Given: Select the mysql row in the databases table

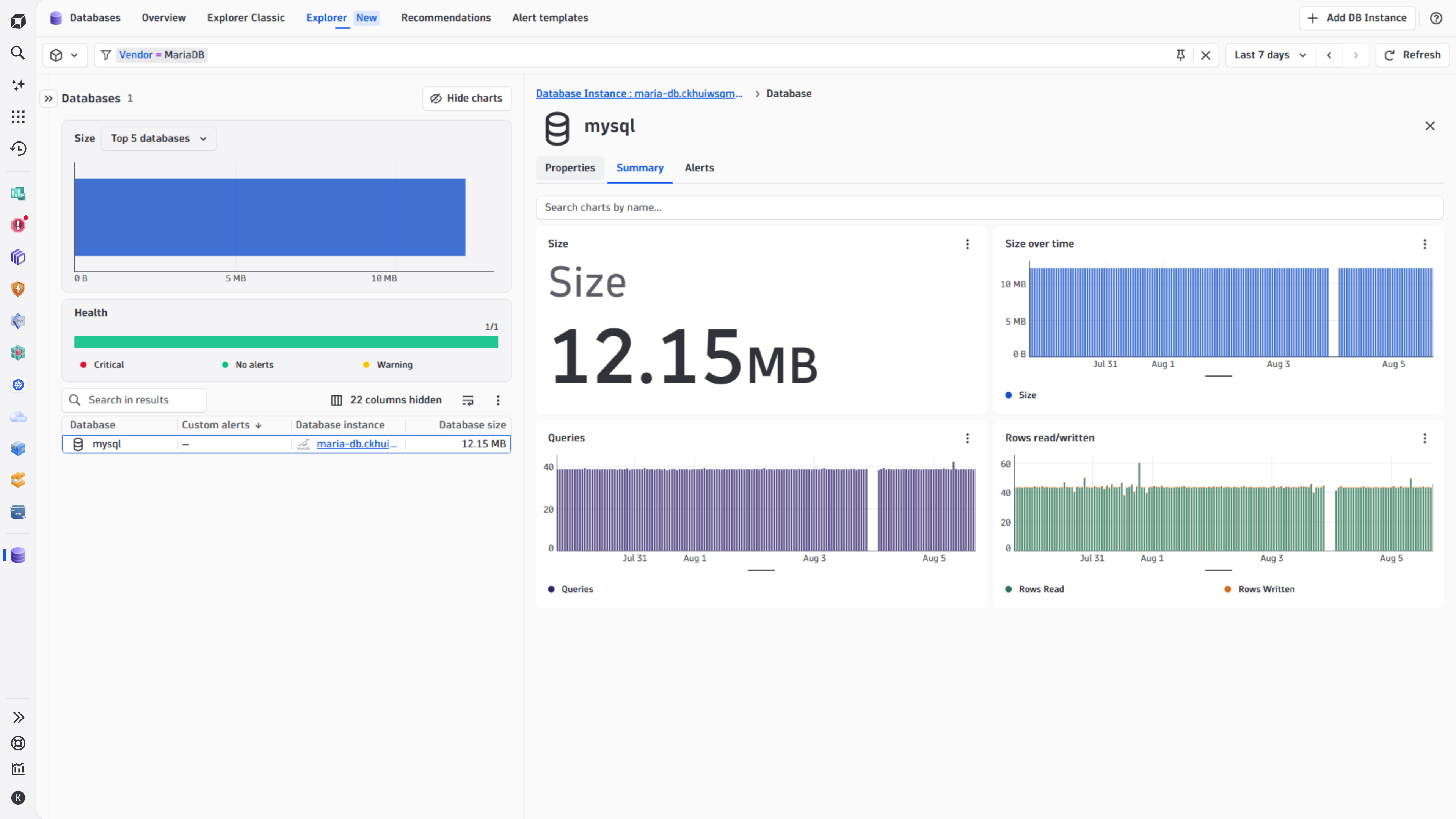Looking at the screenshot, I should (287, 444).
